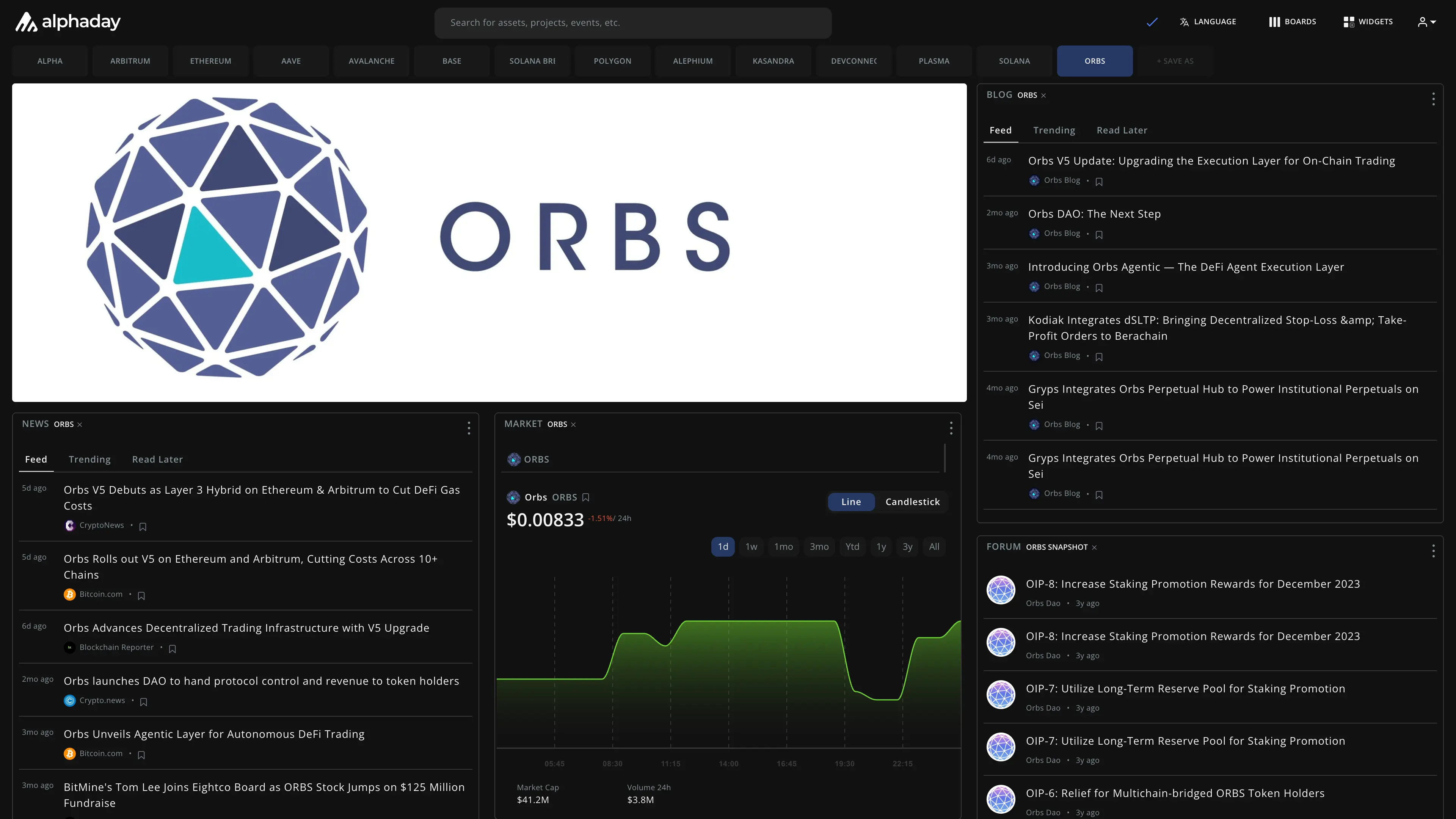This screenshot has height=819, width=1456.
Task: Open the Blog widget three-dot menu
Action: point(1433,99)
